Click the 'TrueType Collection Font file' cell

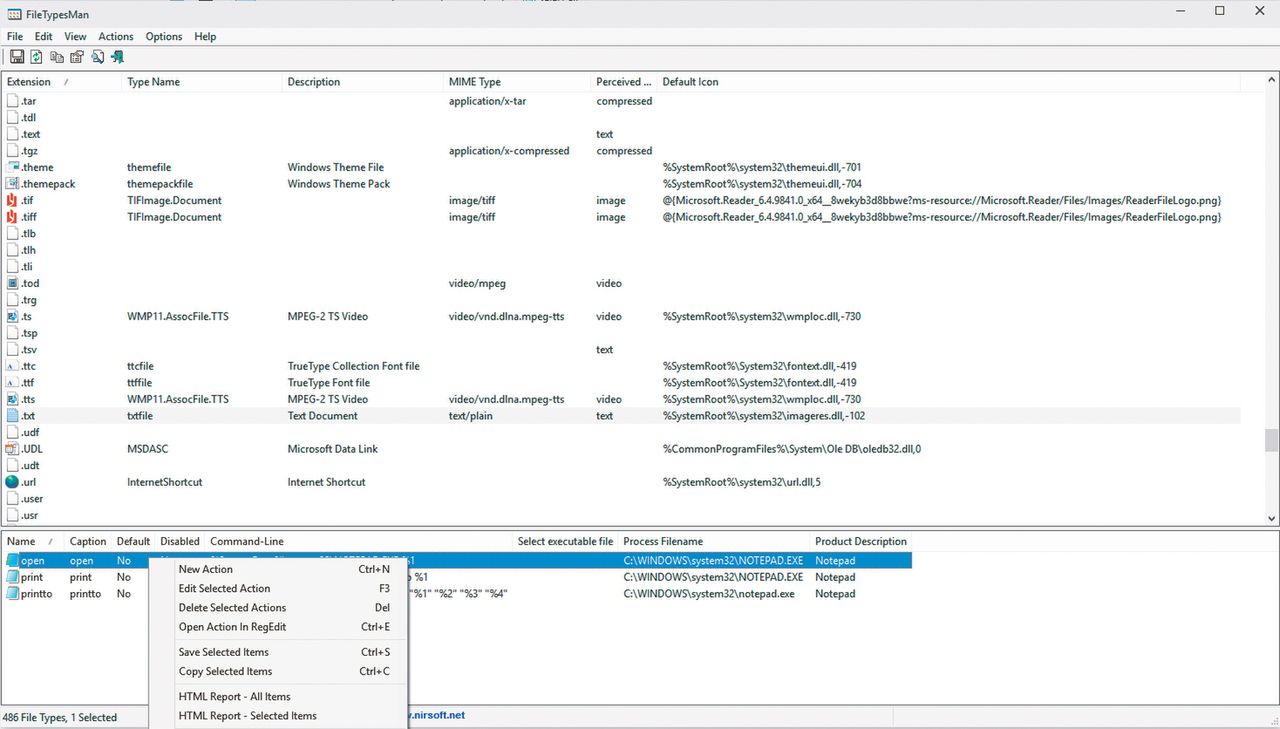pos(354,366)
